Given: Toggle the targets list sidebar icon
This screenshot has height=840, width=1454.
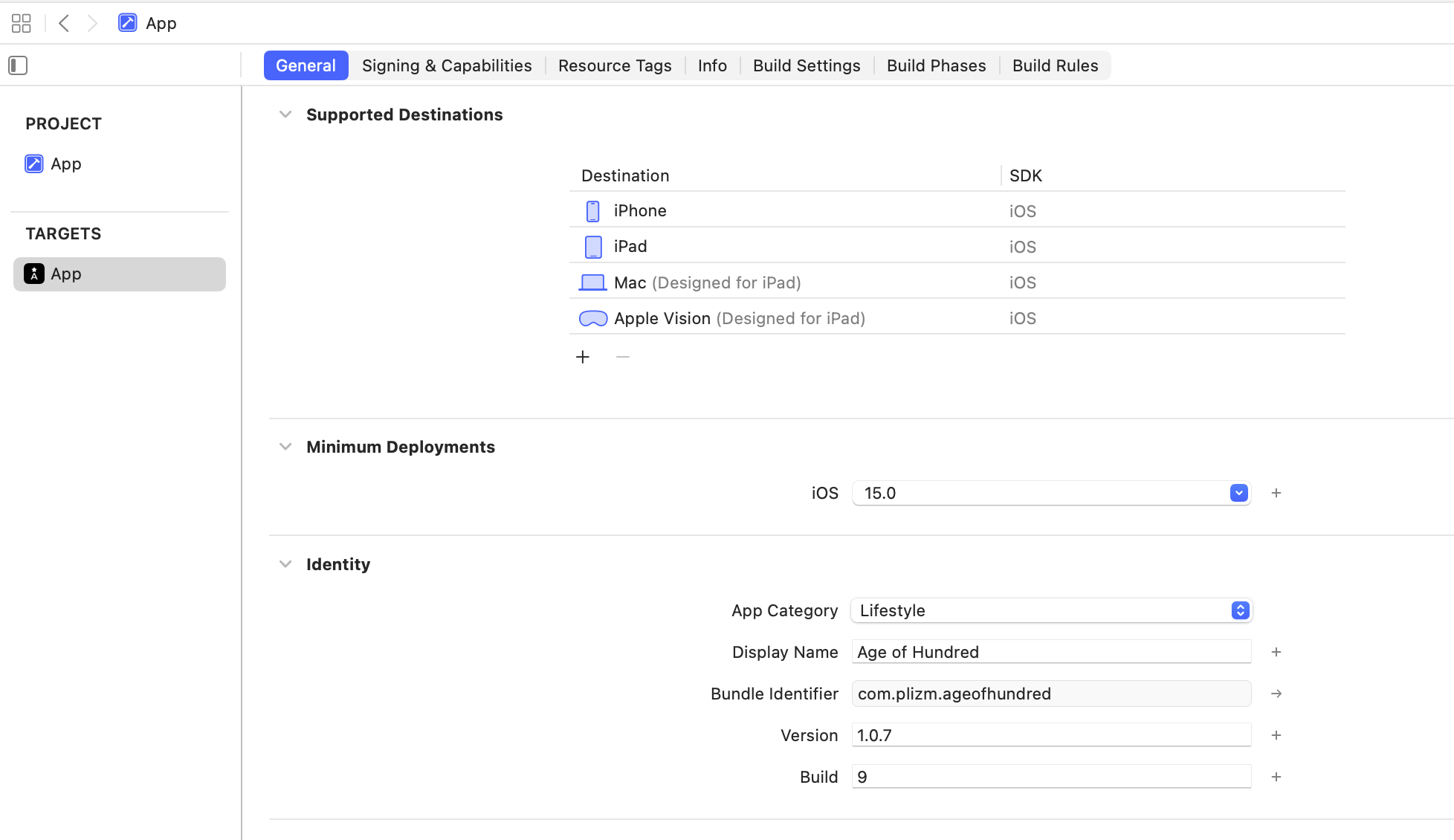Looking at the screenshot, I should click(18, 65).
